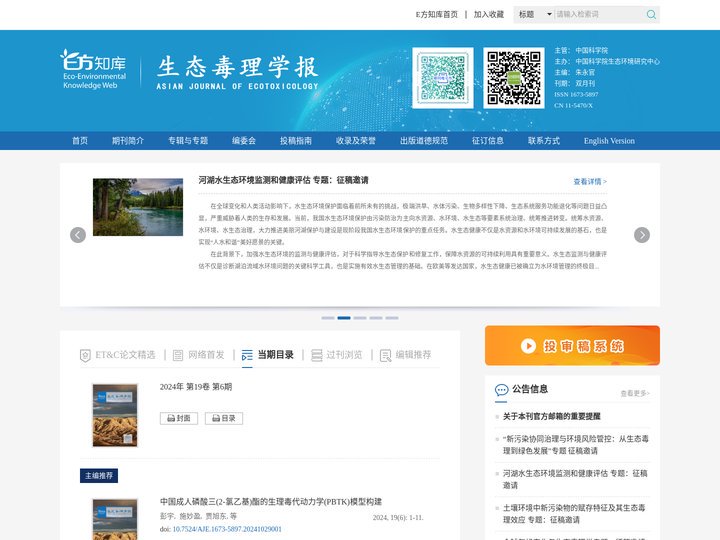Open the 标题 search type dropdown
This screenshot has width=720, height=540.
[x=534, y=15]
